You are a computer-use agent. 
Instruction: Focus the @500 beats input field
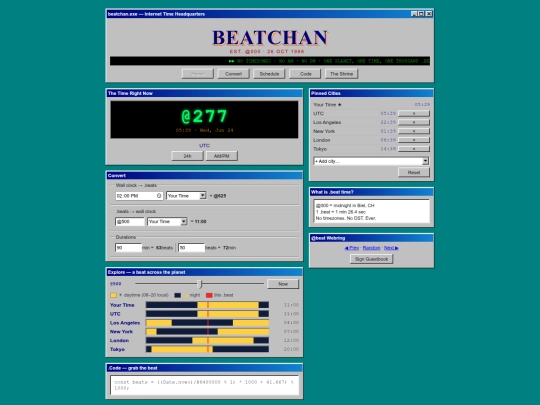pos(129,221)
